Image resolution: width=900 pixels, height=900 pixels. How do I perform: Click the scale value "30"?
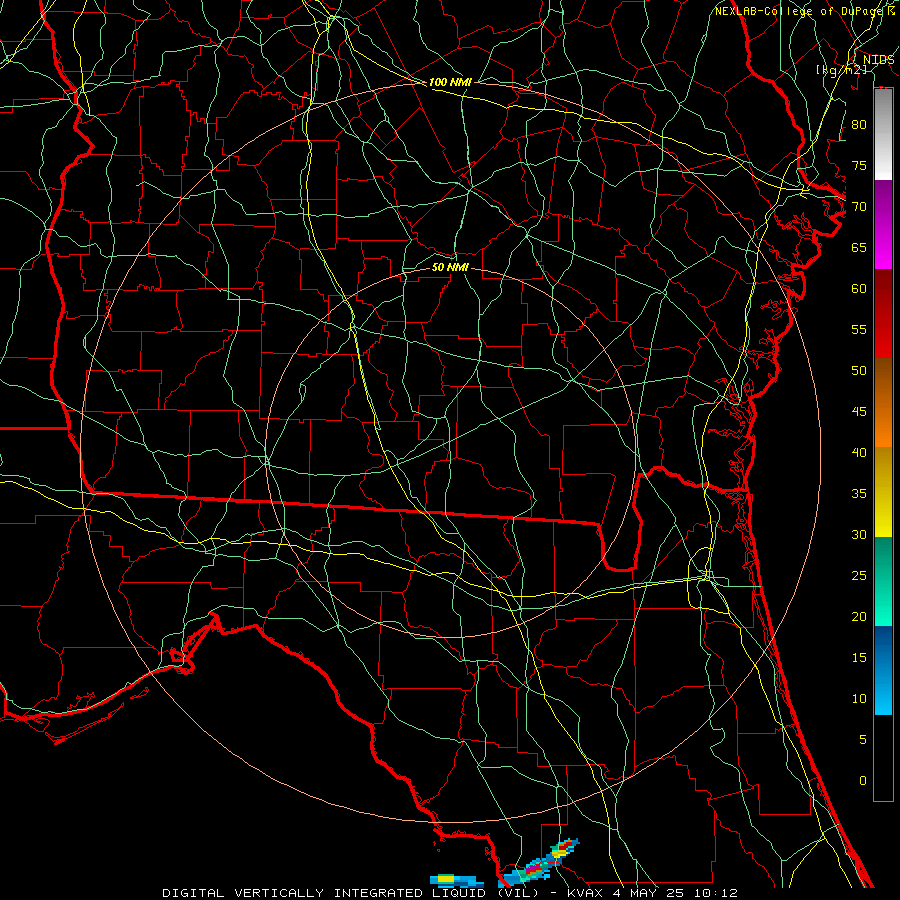859,534
